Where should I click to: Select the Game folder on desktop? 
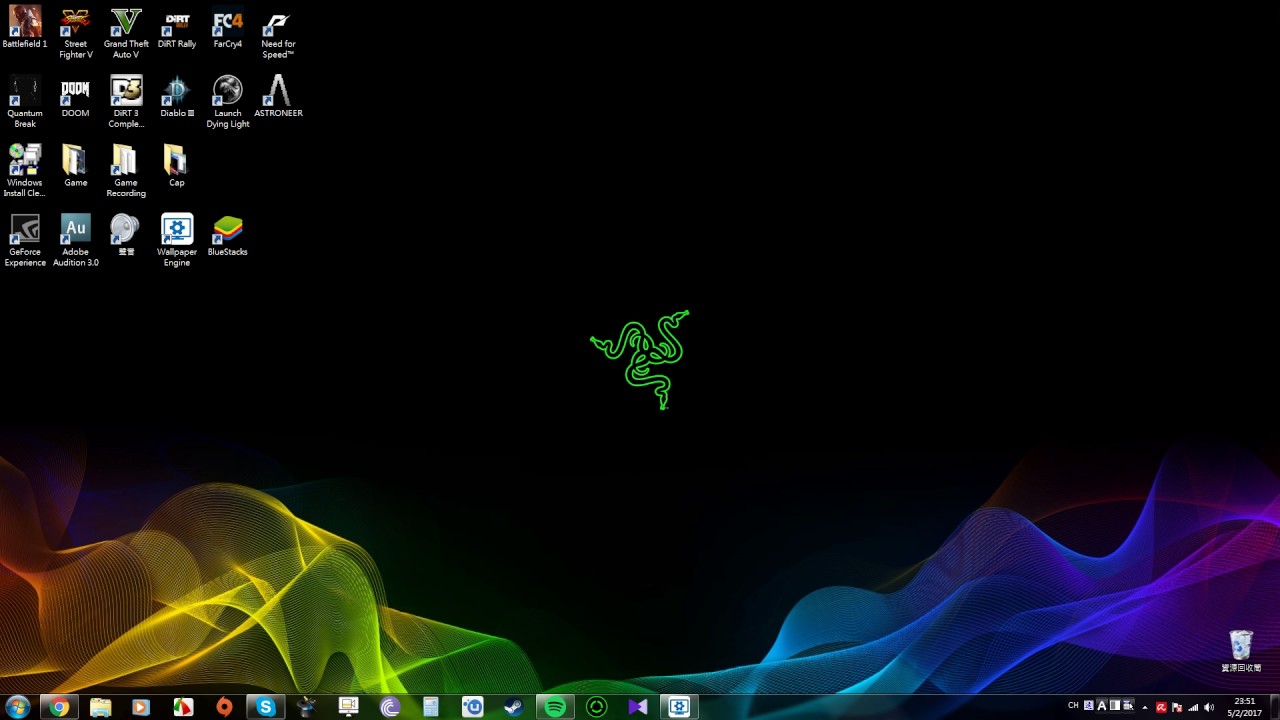(x=75, y=166)
